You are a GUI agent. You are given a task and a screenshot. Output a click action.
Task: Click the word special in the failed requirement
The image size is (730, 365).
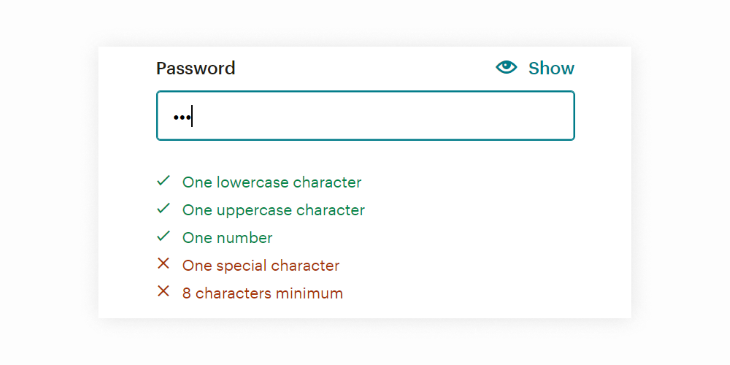point(236,266)
